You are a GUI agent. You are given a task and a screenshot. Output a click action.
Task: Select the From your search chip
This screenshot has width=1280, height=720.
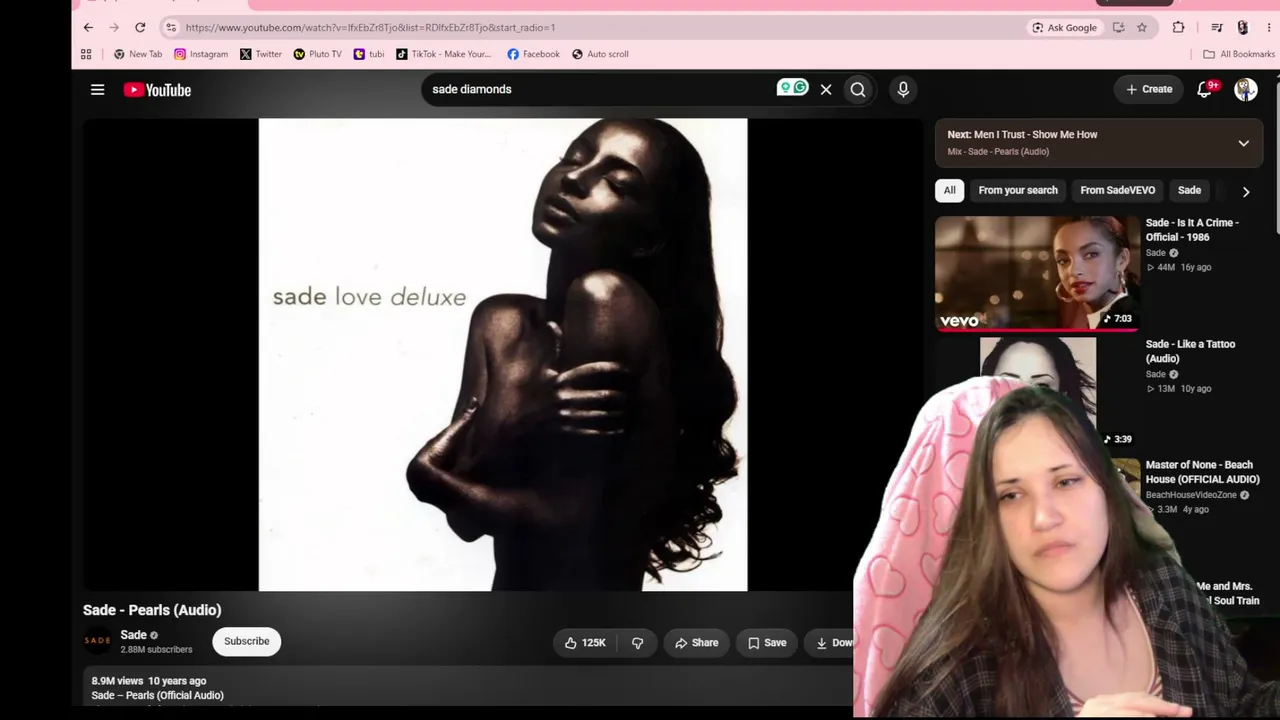click(1018, 190)
